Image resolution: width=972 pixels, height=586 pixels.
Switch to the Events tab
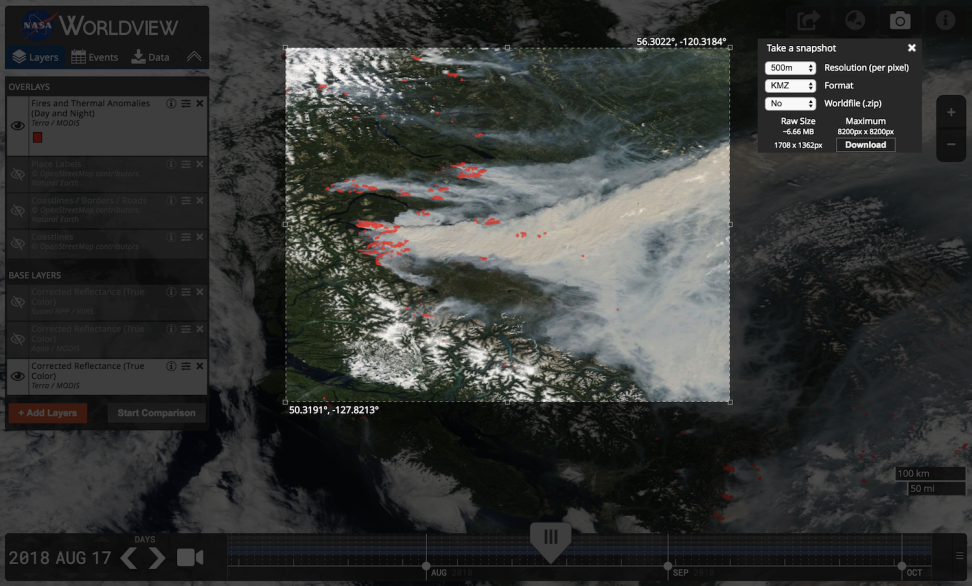coord(94,57)
